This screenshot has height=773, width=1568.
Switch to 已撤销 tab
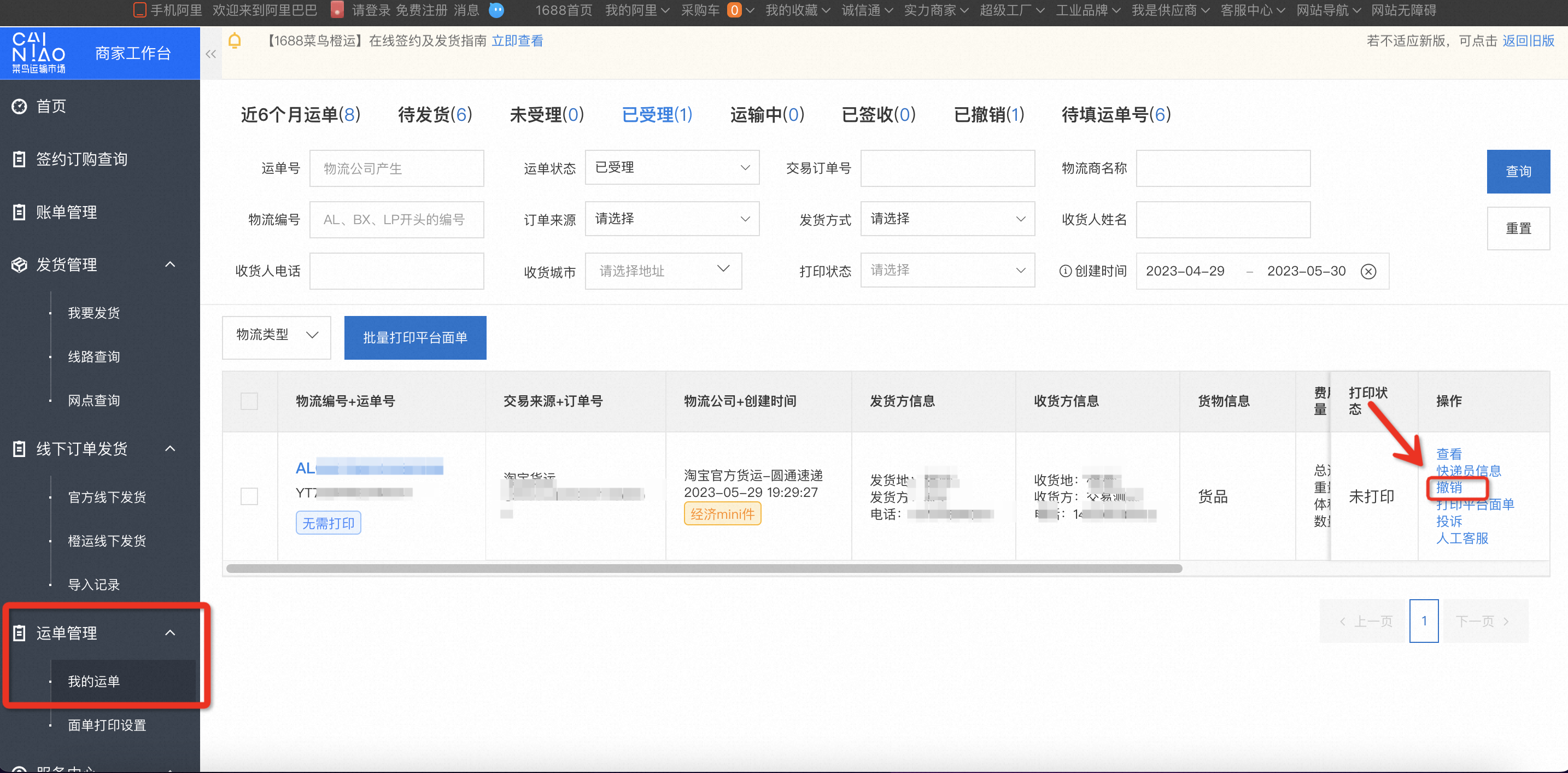(989, 114)
